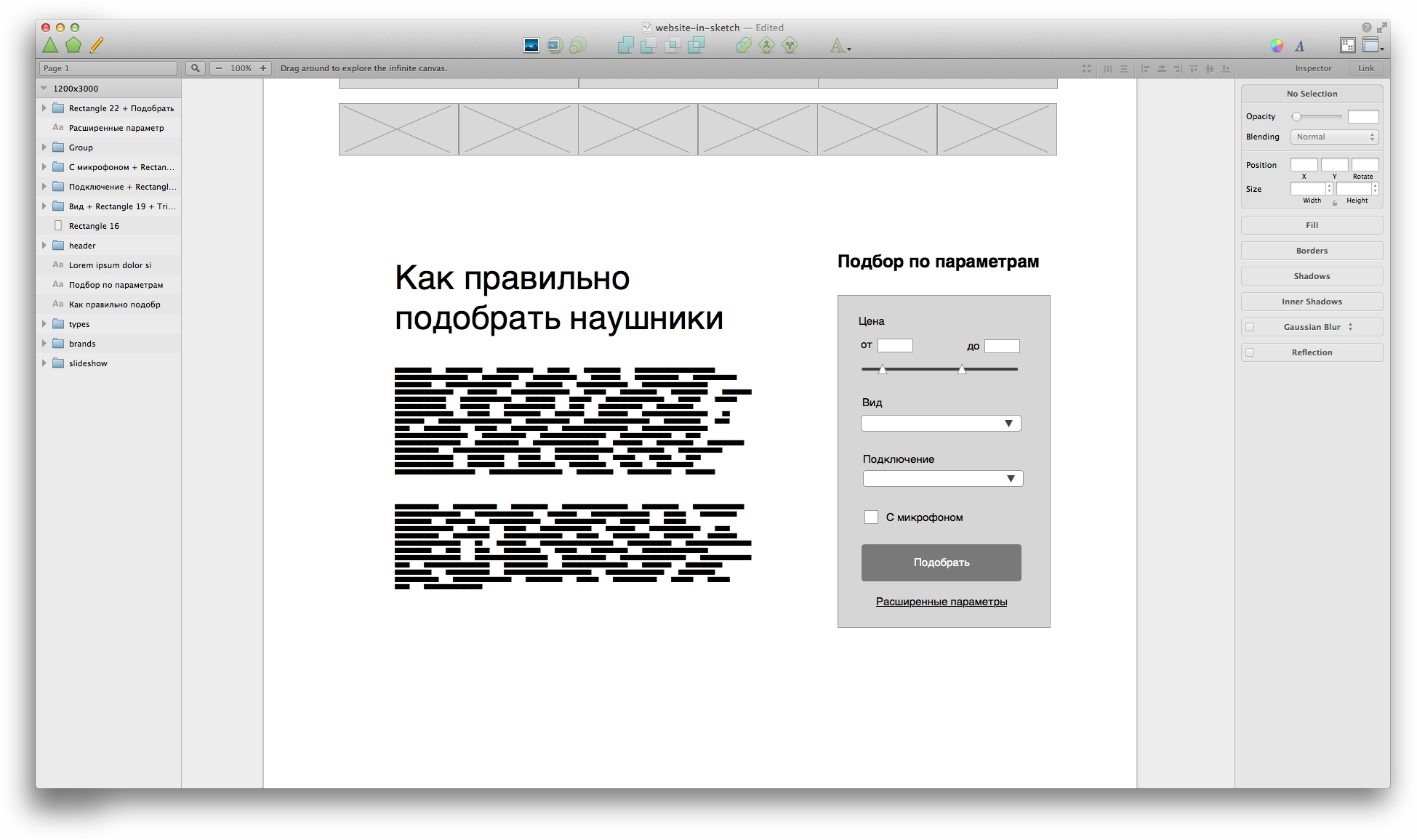Switch to the Link tab
Screen dimensions: 1417x840
point(1365,68)
